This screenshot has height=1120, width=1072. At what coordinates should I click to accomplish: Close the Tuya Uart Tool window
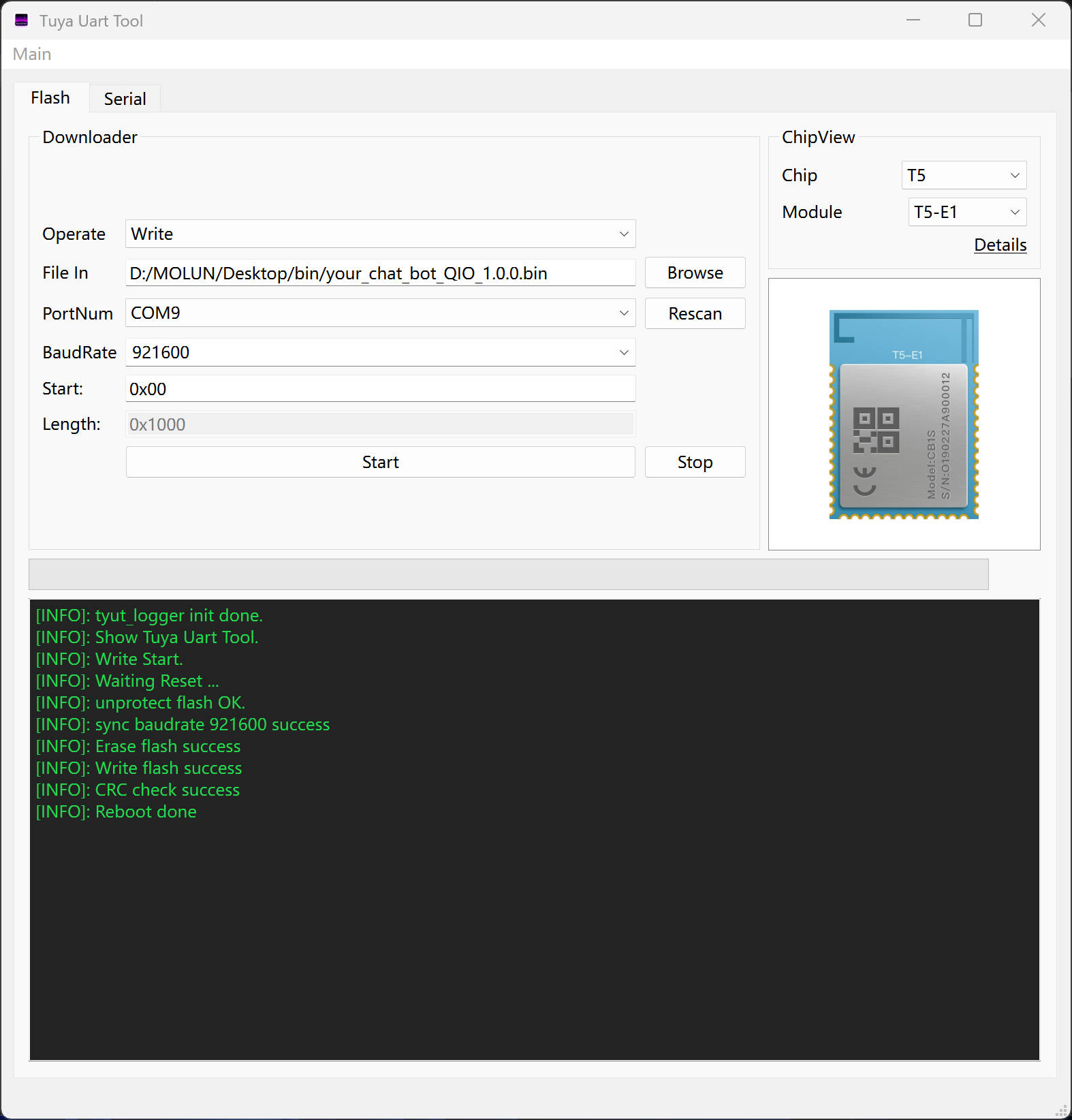point(1038,20)
